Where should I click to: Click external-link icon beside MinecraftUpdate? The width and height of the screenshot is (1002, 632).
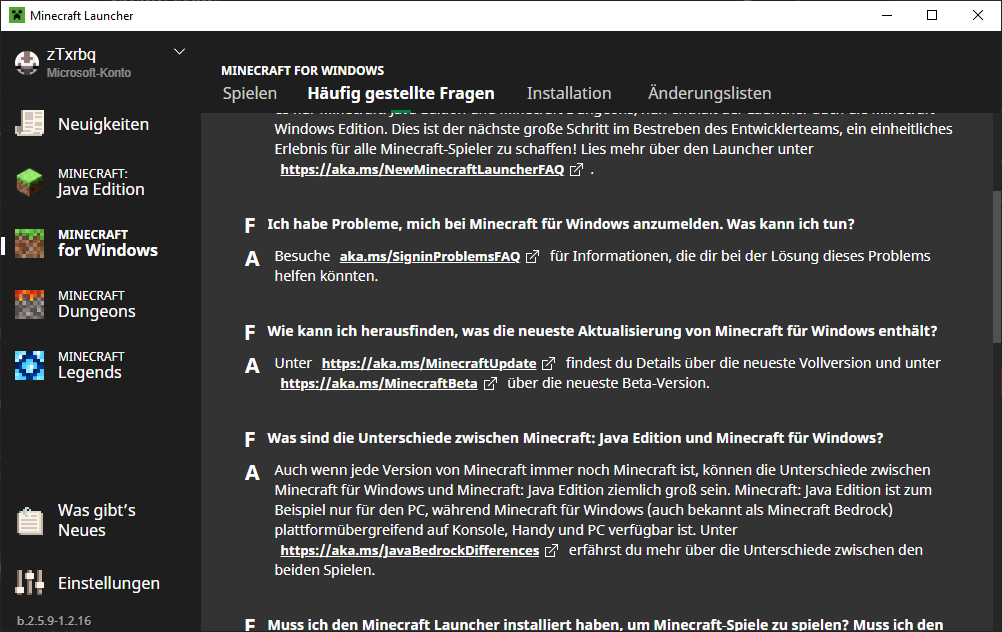tap(548, 364)
